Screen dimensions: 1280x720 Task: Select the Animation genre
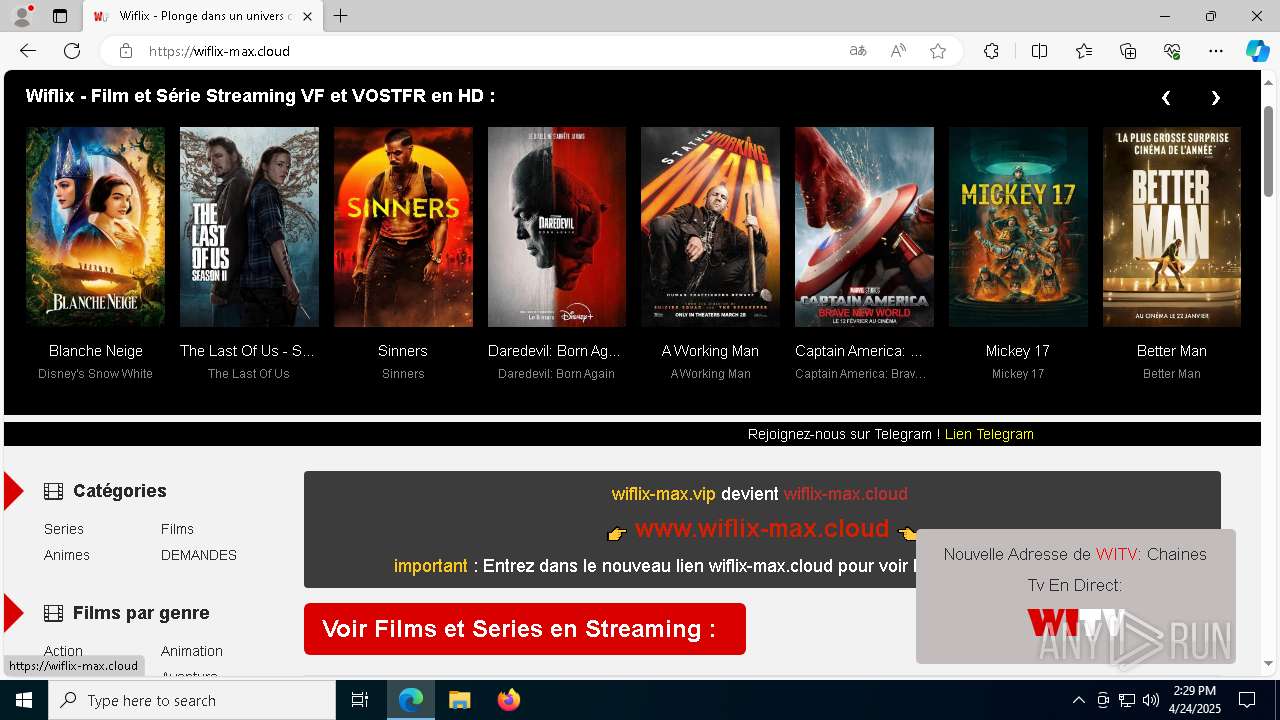[192, 651]
